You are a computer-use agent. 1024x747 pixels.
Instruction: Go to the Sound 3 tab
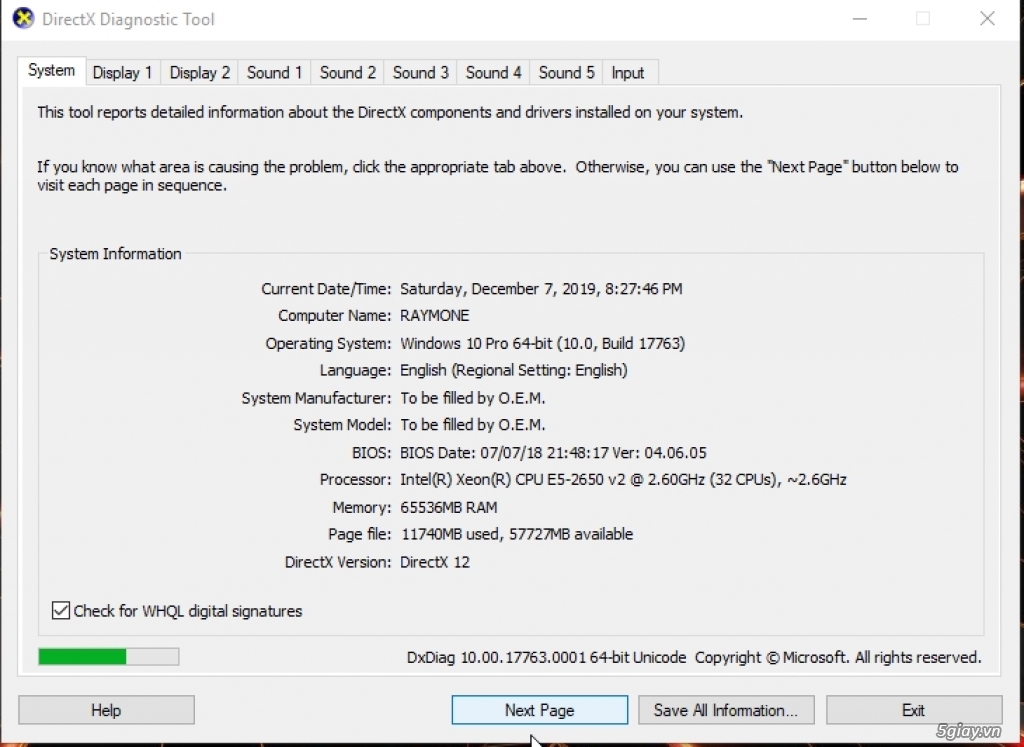[x=421, y=72]
